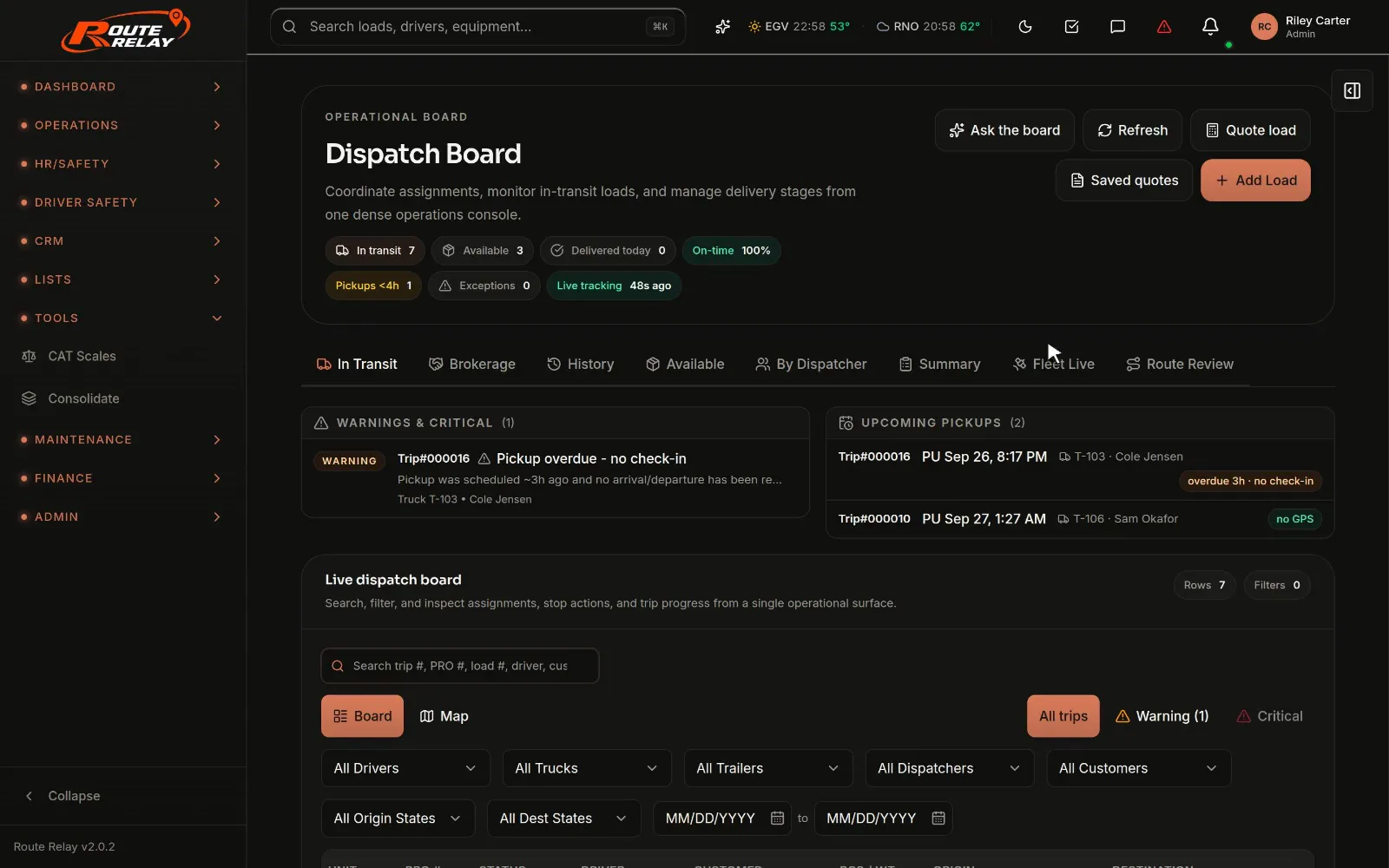Click the Warnings & Critical triangle icon
This screenshot has width=1389, height=868.
[x=321, y=423]
